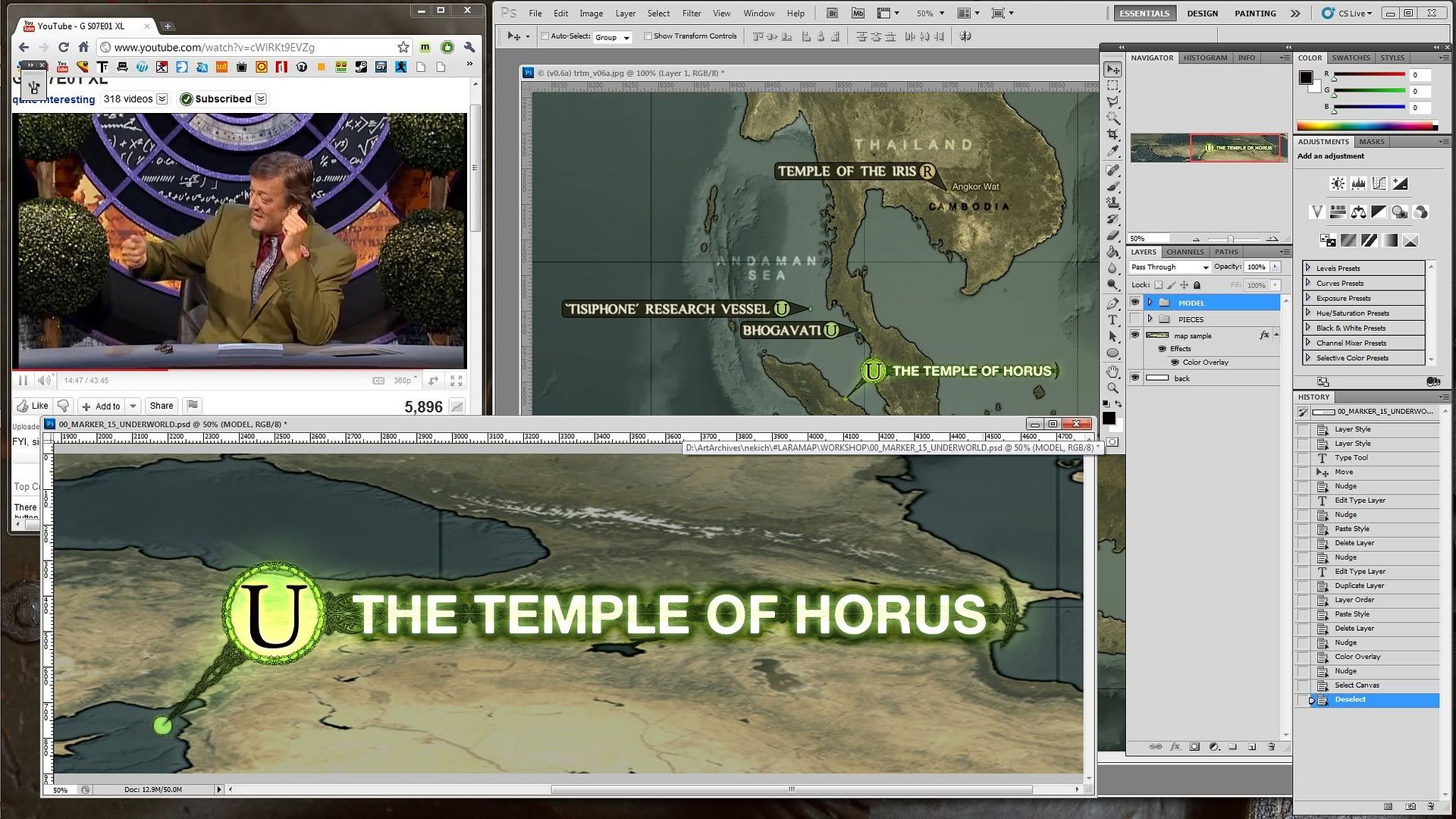1456x819 pixels.
Task: Open the 360p video quality dropdown
Action: [x=405, y=381]
